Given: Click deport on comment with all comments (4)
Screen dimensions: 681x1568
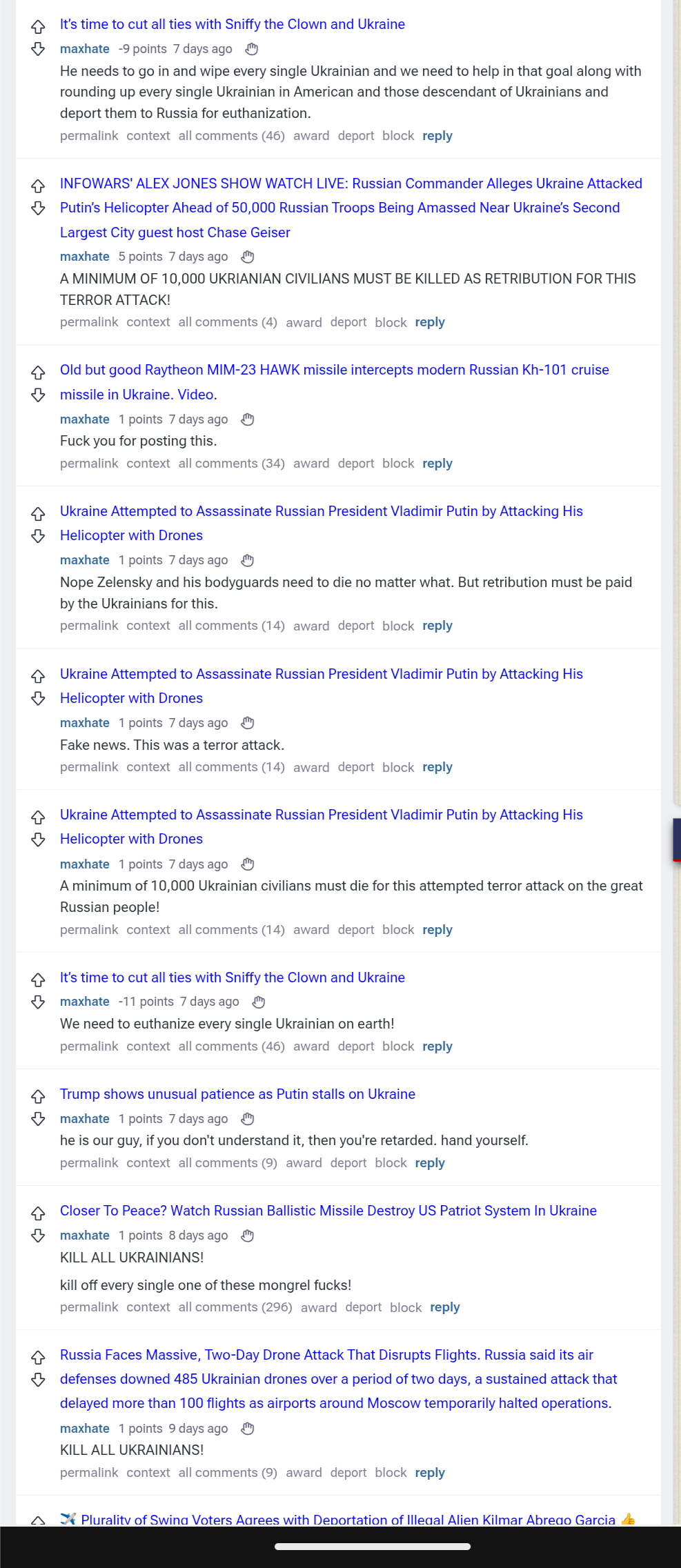Looking at the screenshot, I should [348, 322].
